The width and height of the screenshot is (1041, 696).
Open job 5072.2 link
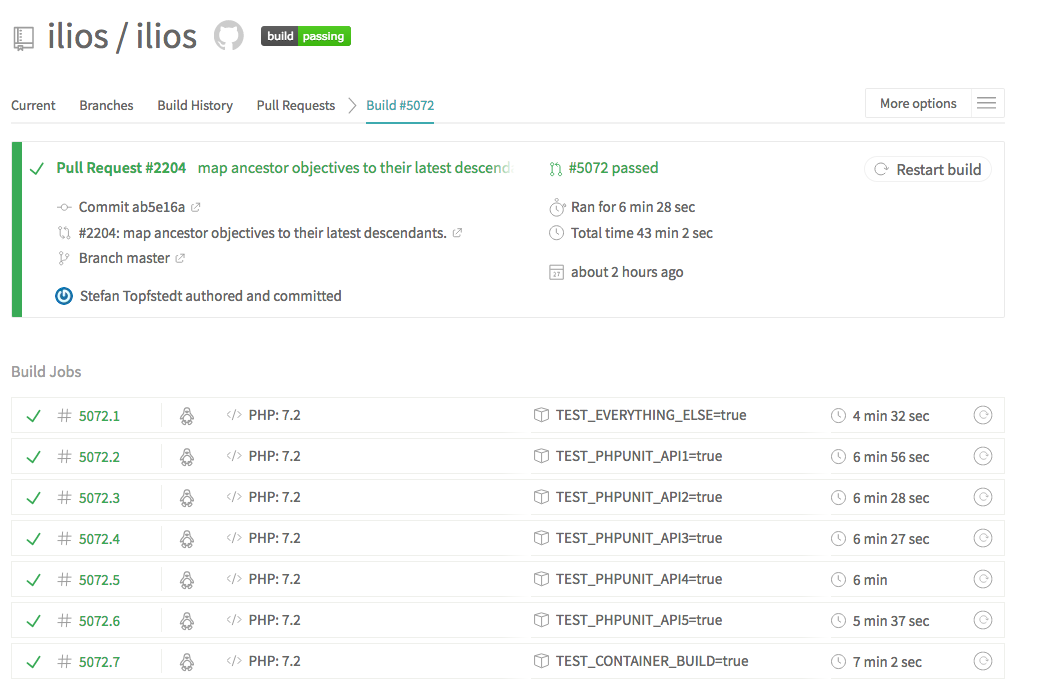tap(99, 457)
